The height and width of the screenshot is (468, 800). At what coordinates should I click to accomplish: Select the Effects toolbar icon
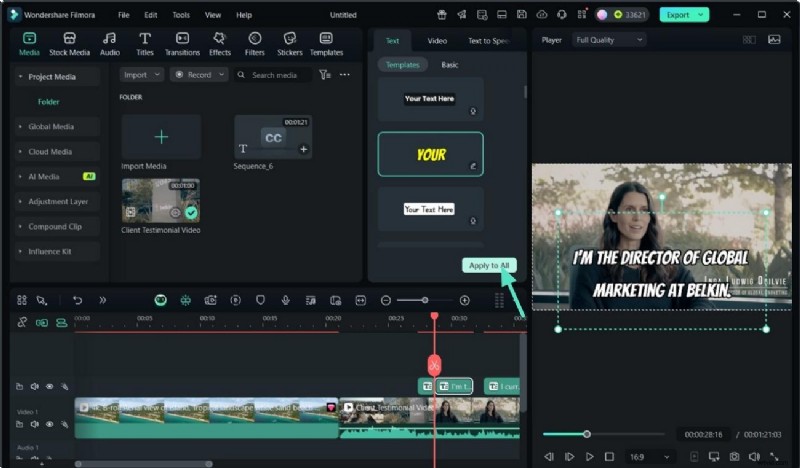[220, 43]
